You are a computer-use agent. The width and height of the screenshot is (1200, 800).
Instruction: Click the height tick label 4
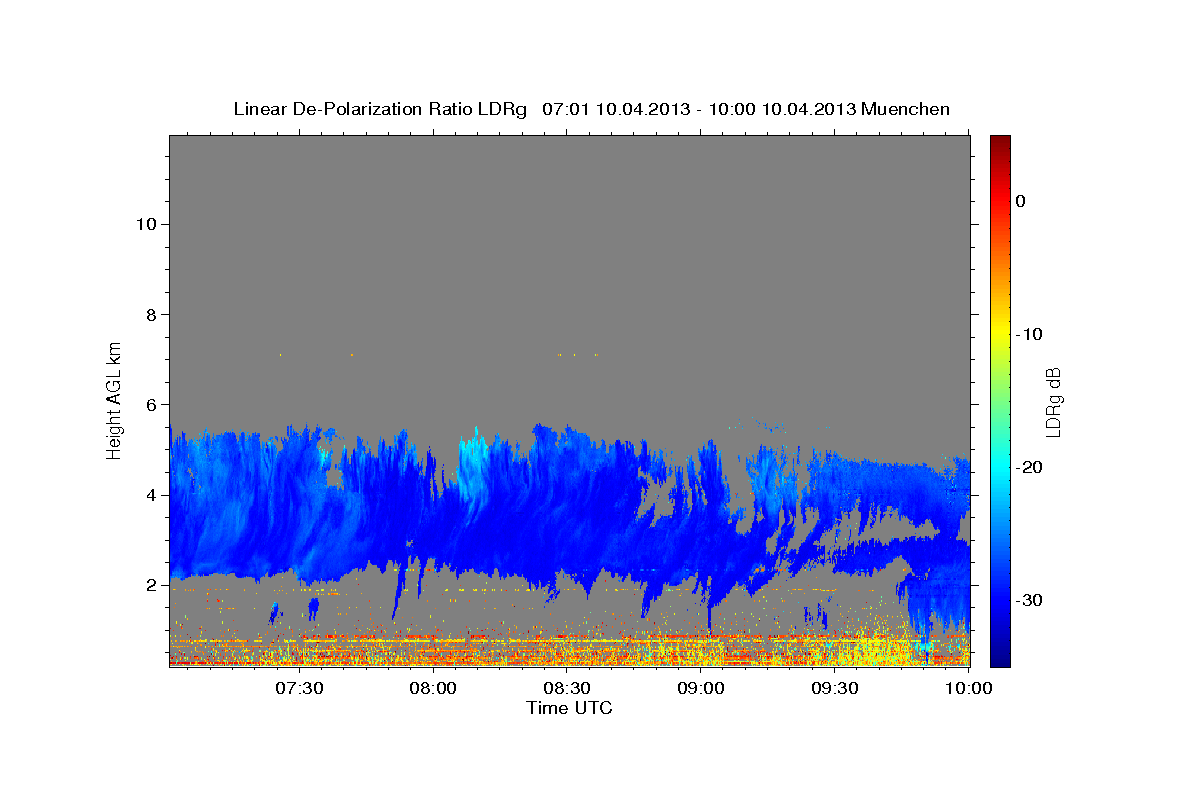150,495
